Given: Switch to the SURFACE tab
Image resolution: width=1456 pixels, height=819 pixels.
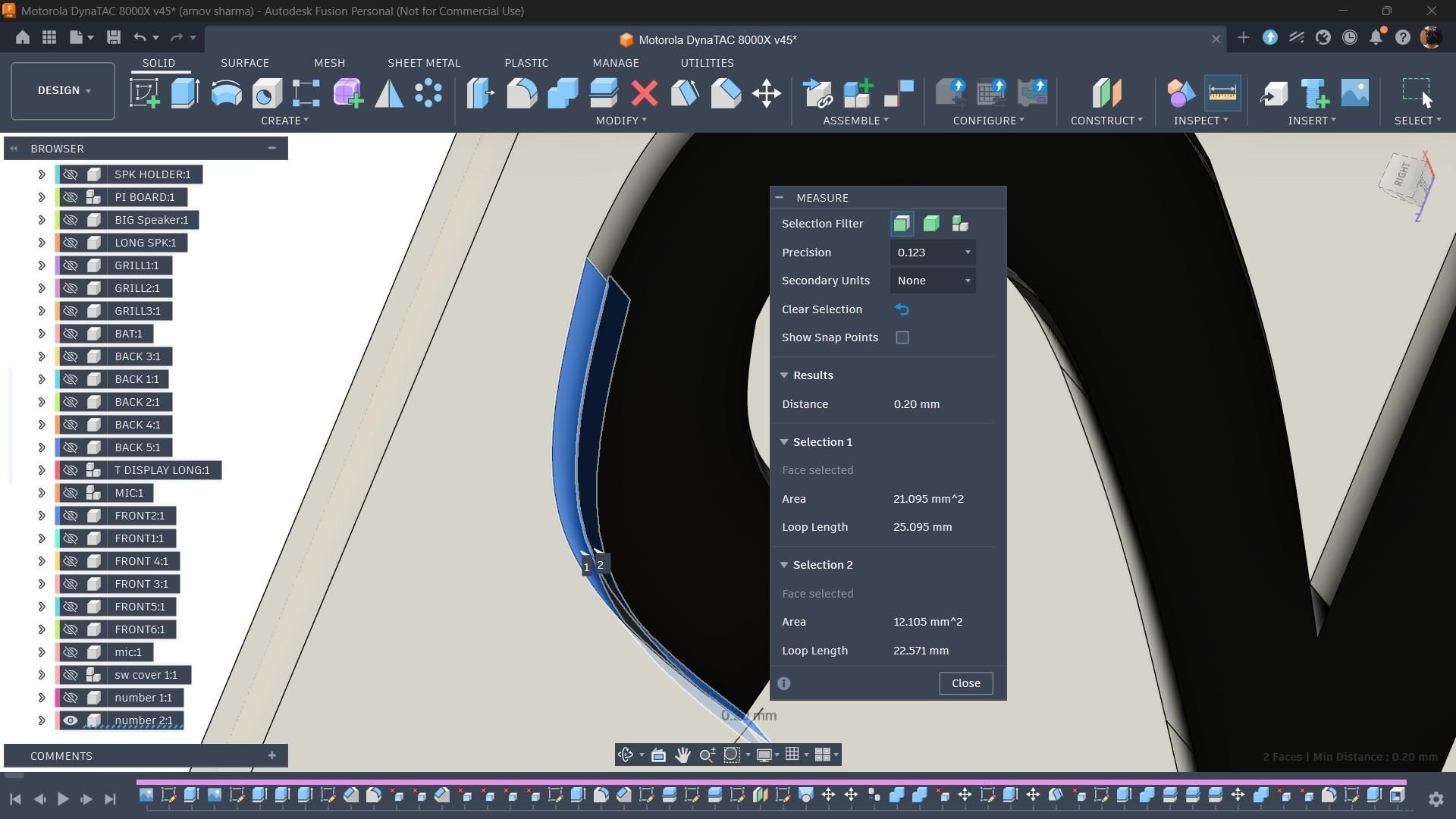Looking at the screenshot, I should (245, 63).
